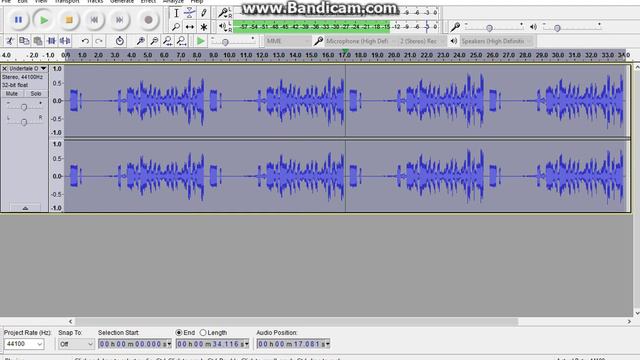Skip to start of the project
The height and width of the screenshot is (360, 640).
(94, 20)
